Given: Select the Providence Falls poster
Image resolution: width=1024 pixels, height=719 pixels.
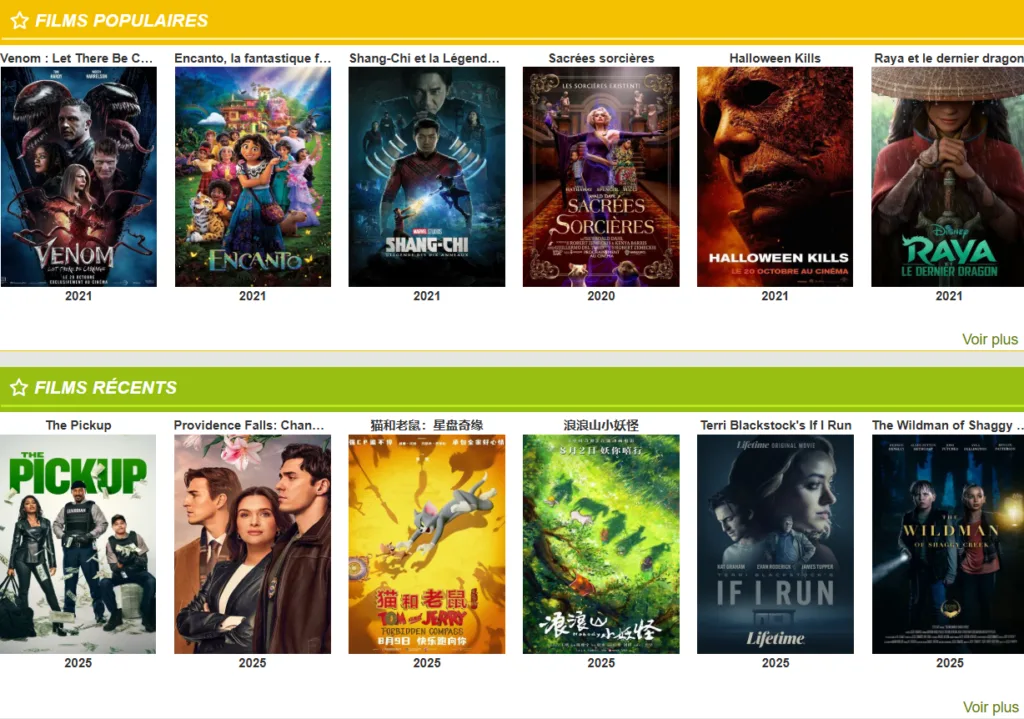Looking at the screenshot, I should coord(253,544).
